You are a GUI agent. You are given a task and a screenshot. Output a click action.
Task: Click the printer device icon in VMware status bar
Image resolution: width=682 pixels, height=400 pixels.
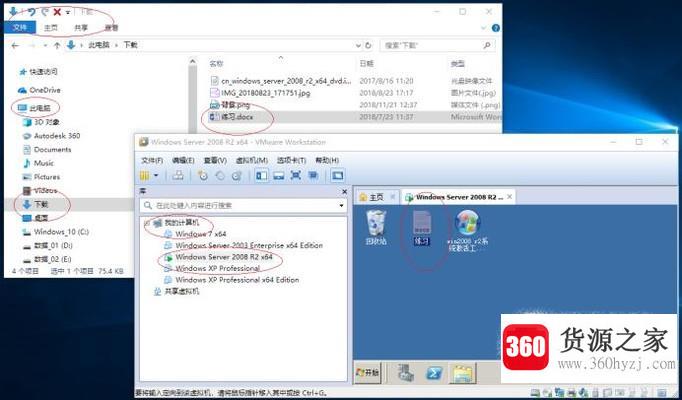pos(572,393)
